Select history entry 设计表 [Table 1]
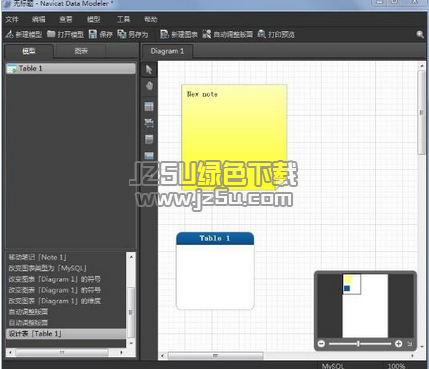This screenshot has width=429, height=369. click(66, 334)
